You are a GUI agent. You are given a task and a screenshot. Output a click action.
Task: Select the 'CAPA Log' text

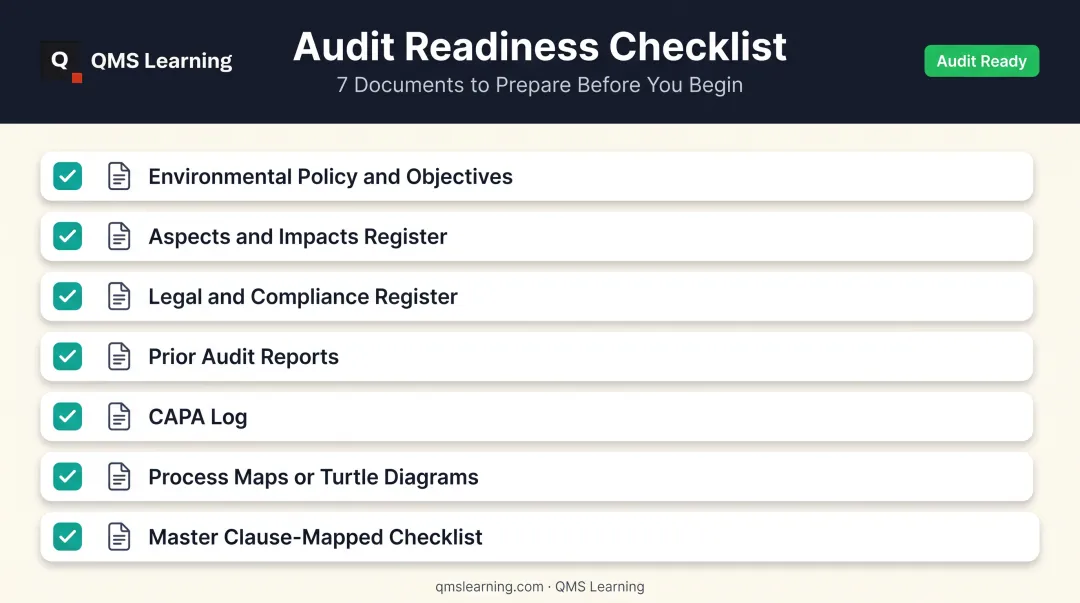tap(198, 417)
